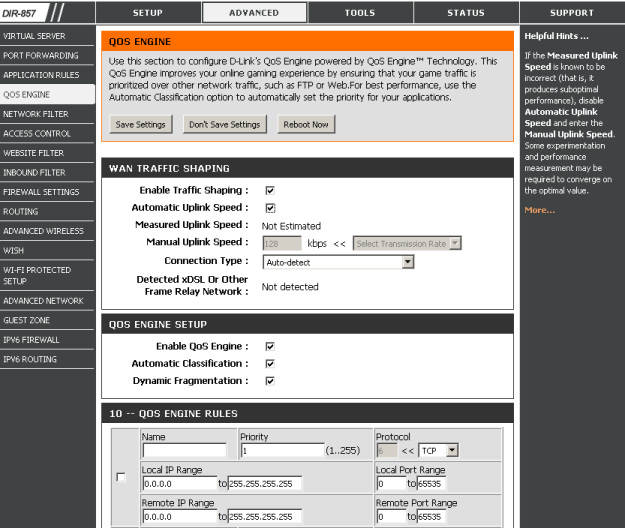The image size is (625, 528).
Task: Open IPv6 Routing page
Action: point(47,359)
